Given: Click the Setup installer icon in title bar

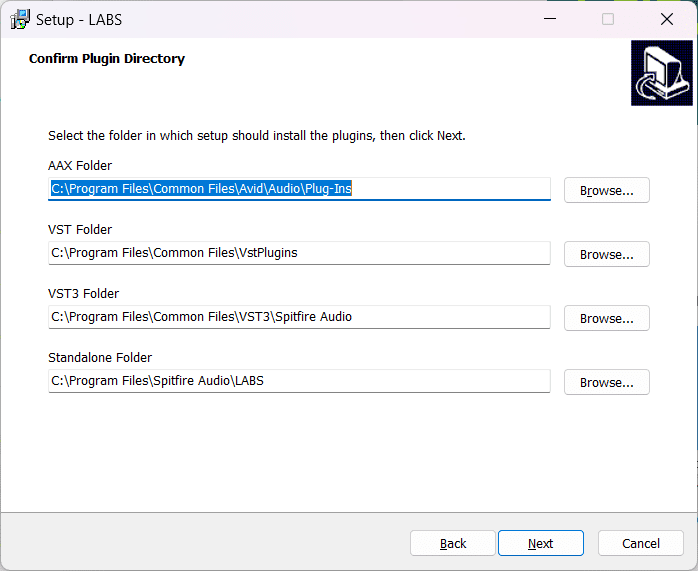Looking at the screenshot, I should 20,19.
